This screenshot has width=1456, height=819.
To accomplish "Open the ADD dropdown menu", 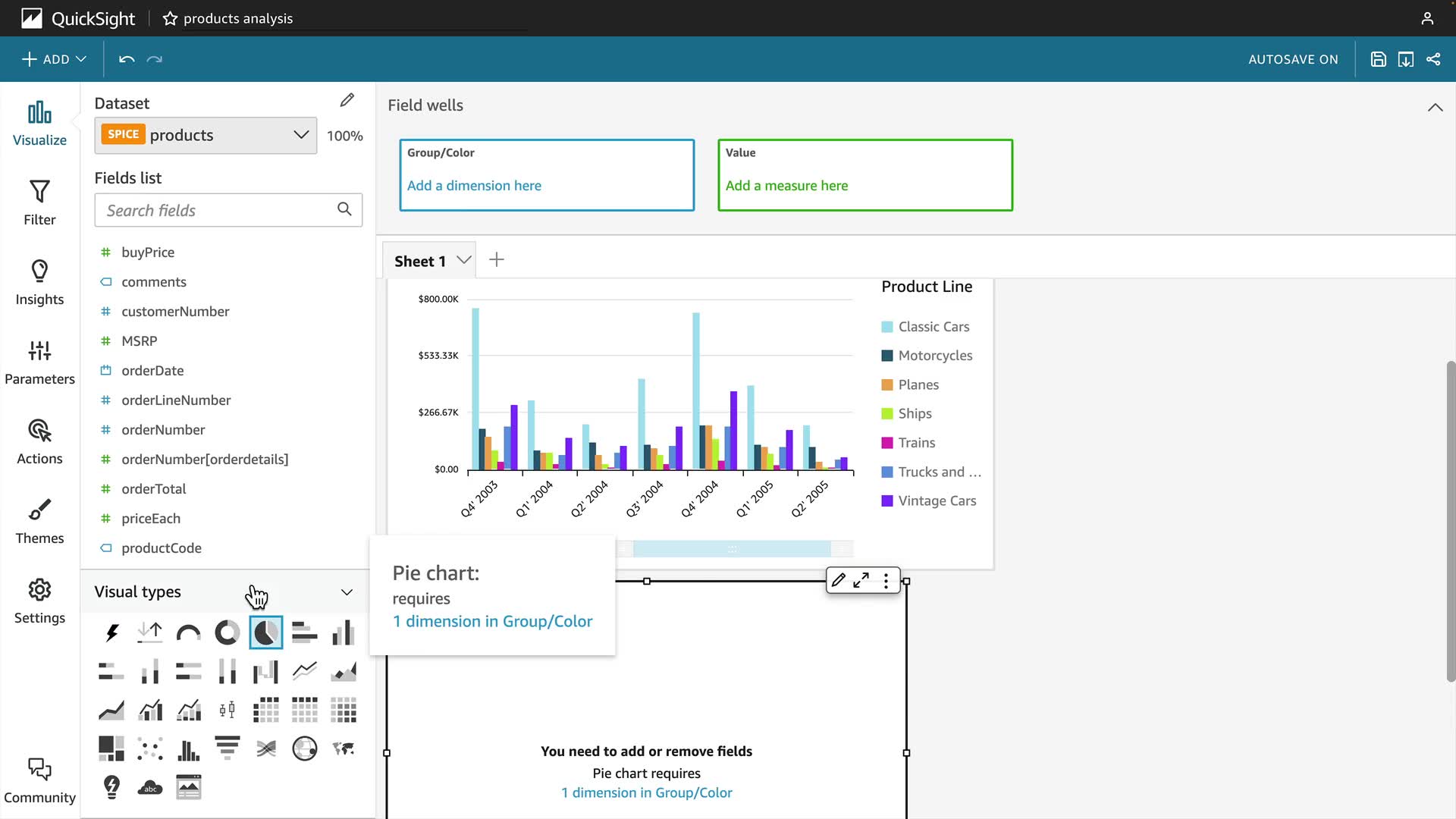I will tap(54, 59).
